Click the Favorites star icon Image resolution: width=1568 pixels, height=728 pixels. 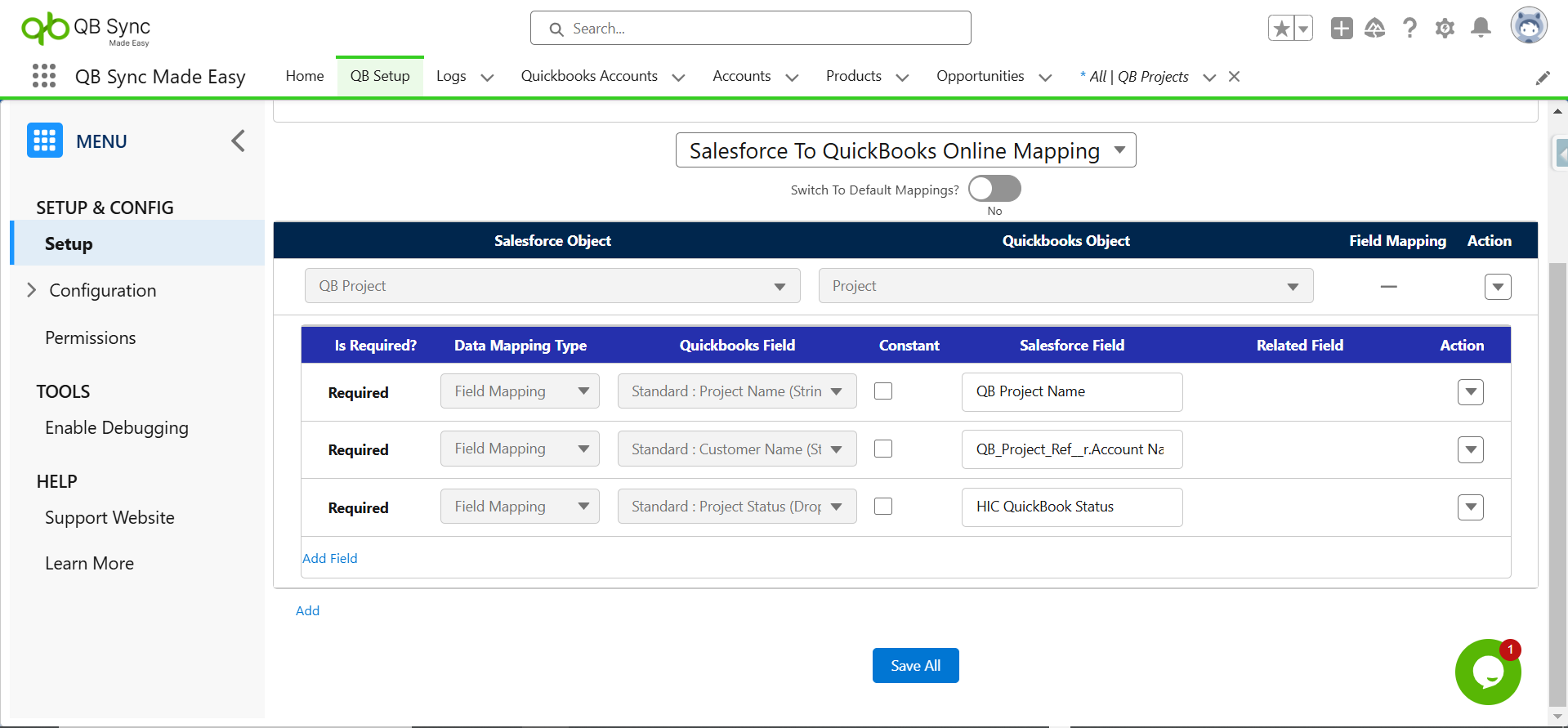(1281, 29)
